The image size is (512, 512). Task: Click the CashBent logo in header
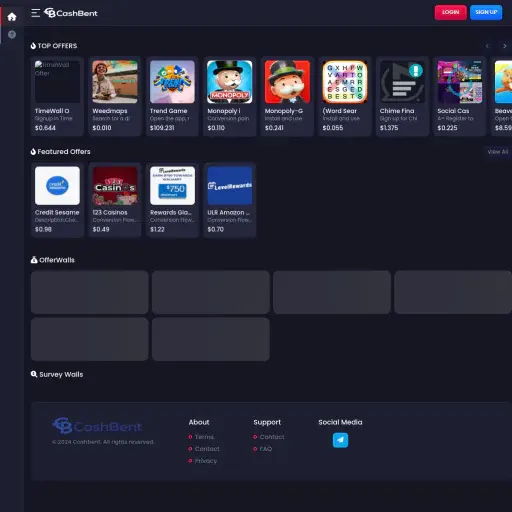(x=71, y=13)
